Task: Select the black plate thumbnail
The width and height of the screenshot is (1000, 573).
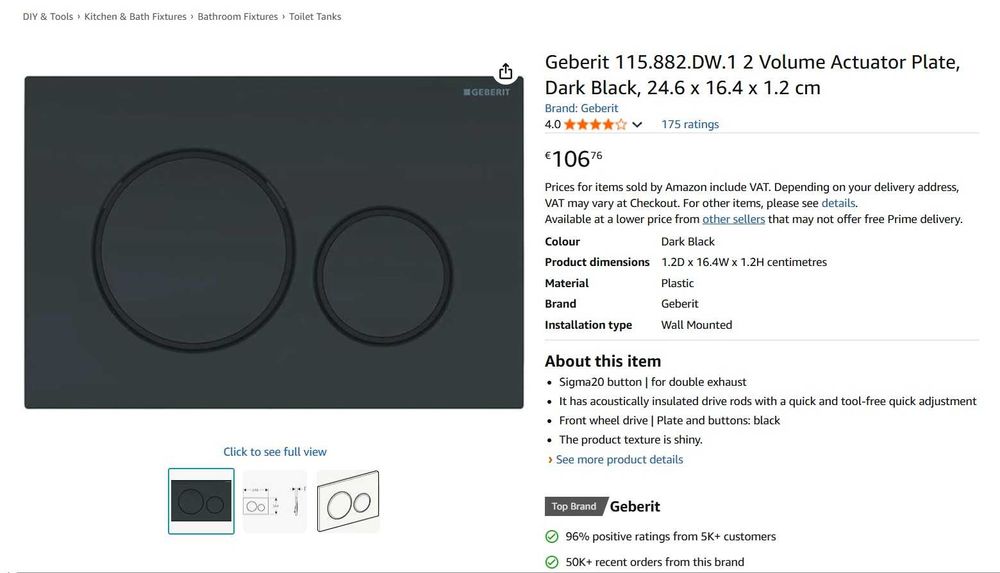Action: [201, 501]
